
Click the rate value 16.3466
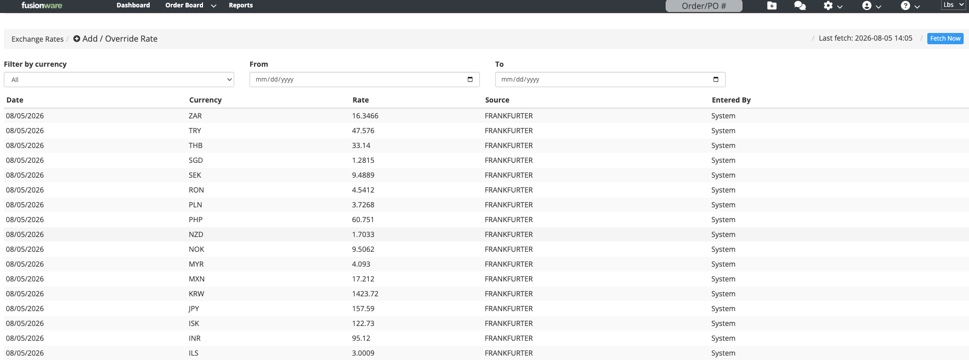(x=365, y=116)
